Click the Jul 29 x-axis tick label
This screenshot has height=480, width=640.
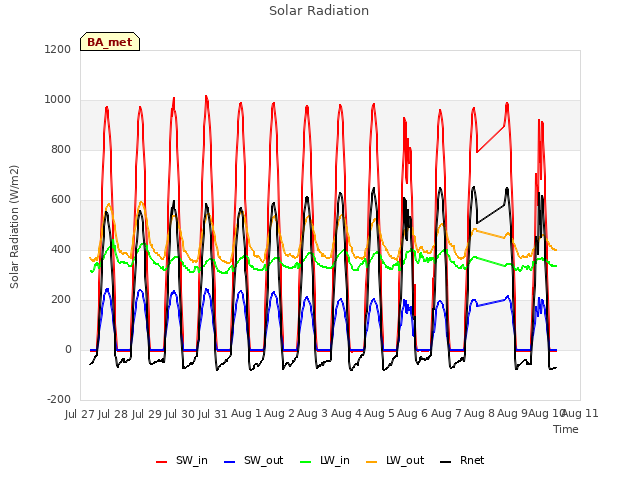click(147, 414)
